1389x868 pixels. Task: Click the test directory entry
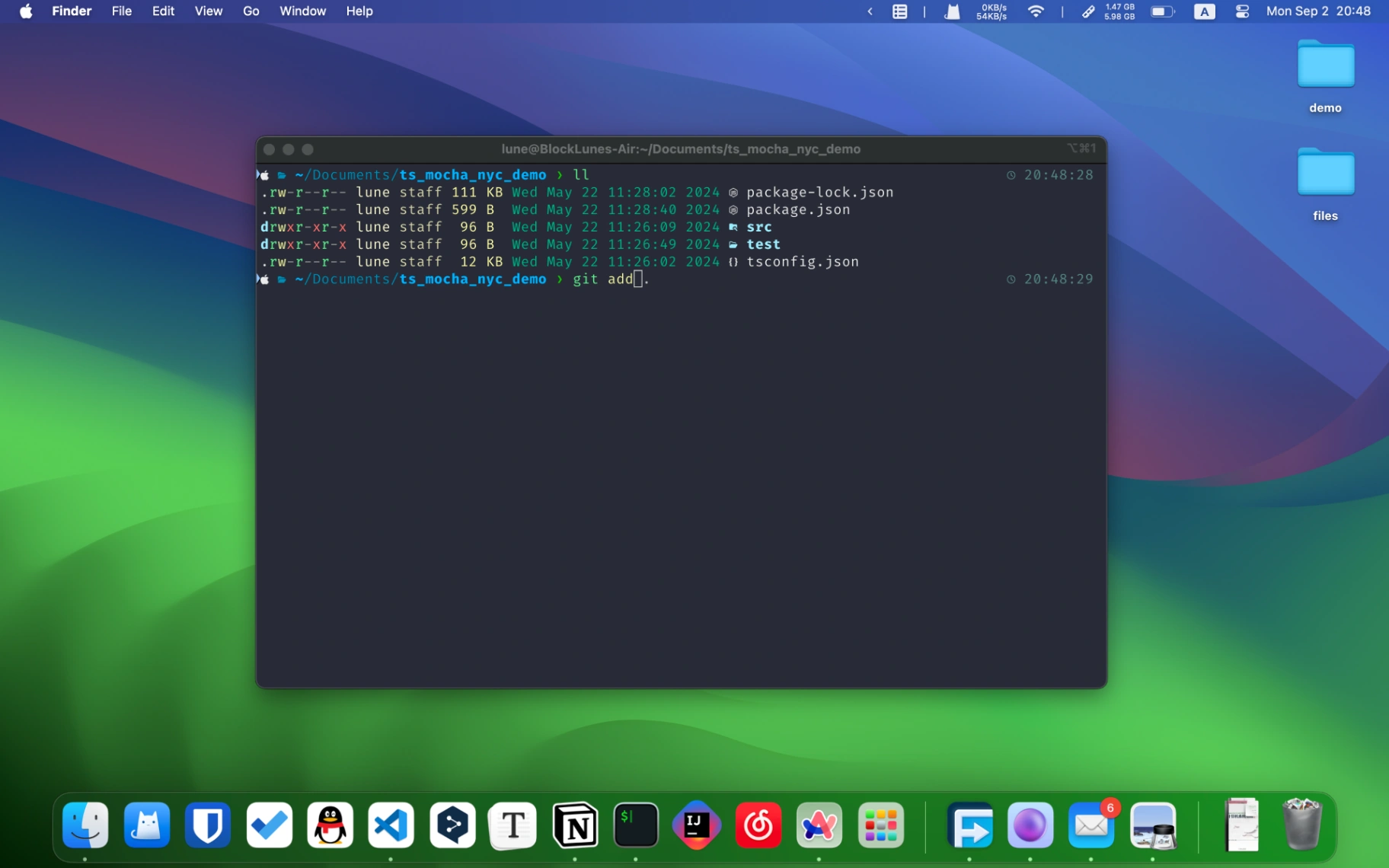(x=763, y=244)
